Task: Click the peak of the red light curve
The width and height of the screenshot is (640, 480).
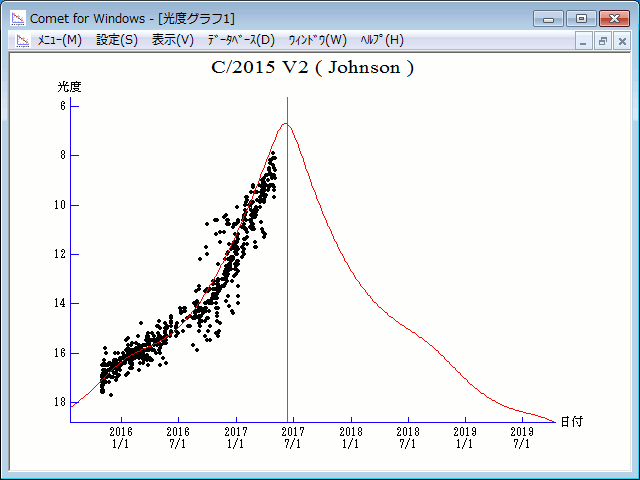Action: [286, 124]
